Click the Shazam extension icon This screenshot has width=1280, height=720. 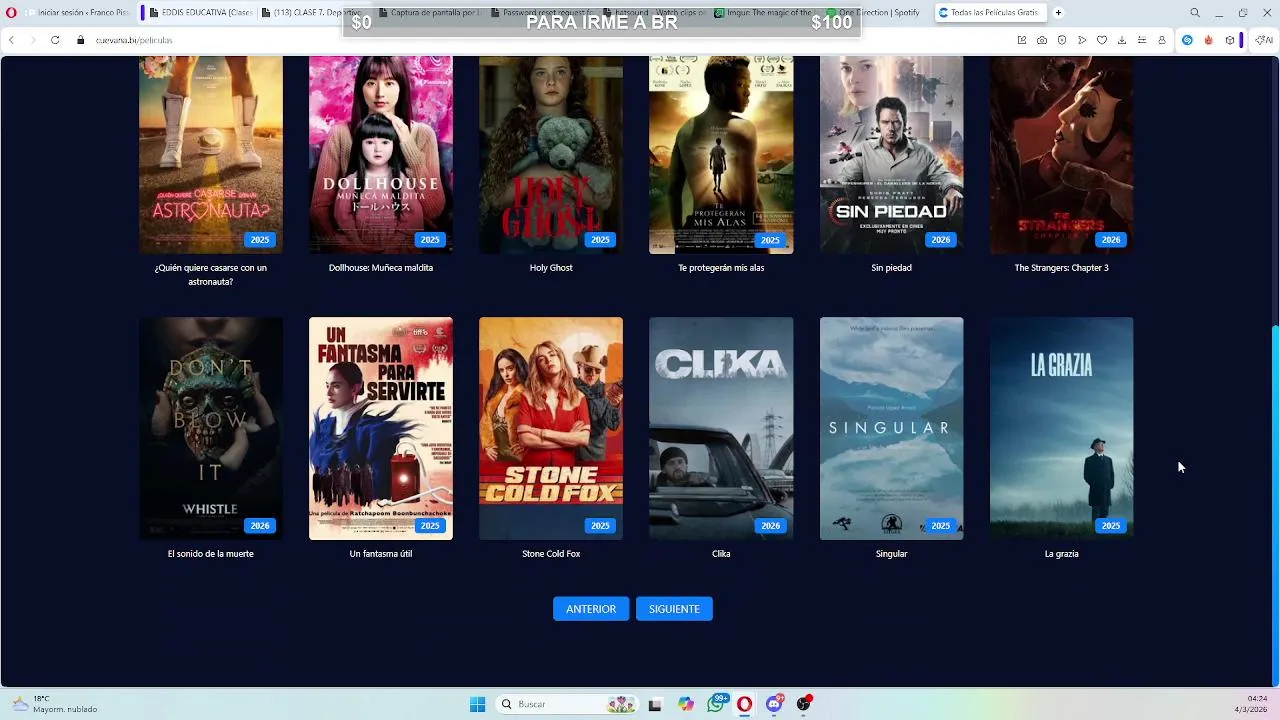pos(1187,40)
